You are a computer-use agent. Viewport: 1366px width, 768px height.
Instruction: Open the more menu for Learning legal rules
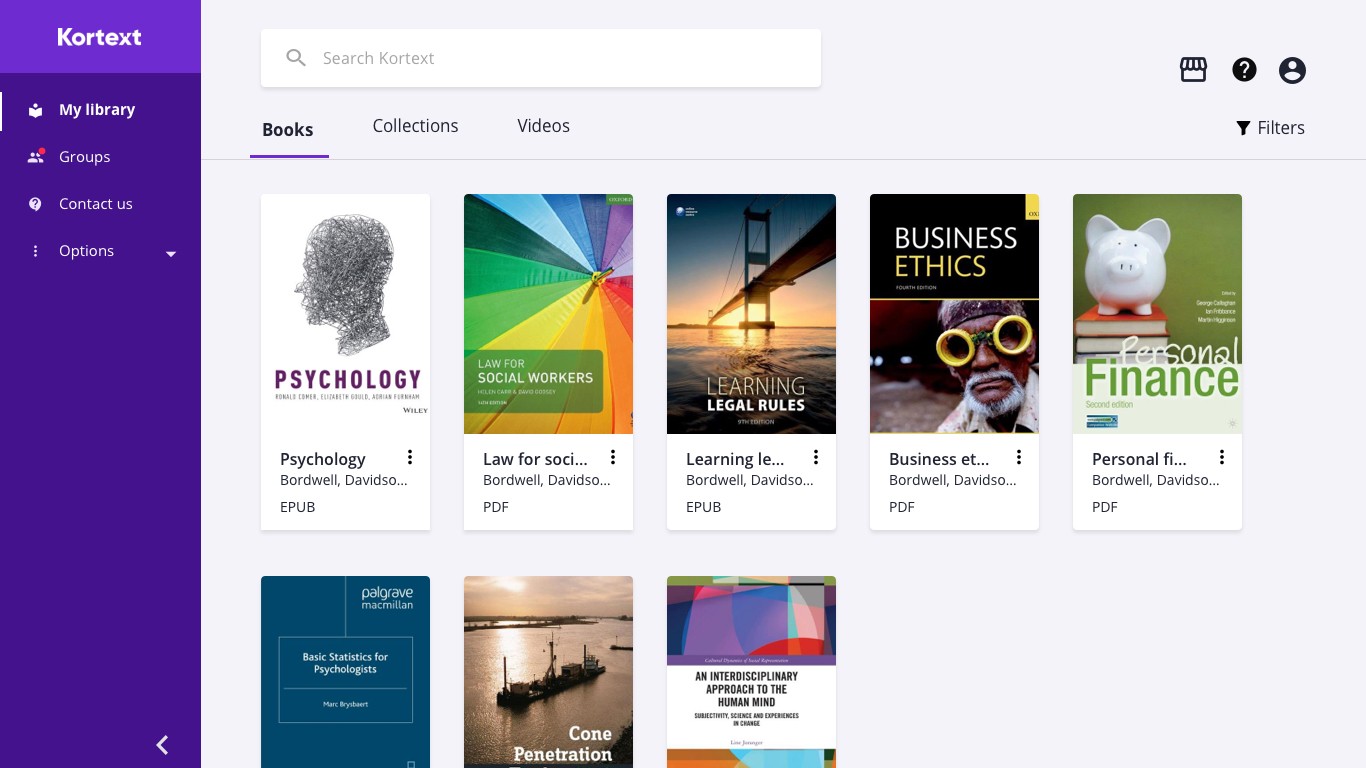coord(816,457)
